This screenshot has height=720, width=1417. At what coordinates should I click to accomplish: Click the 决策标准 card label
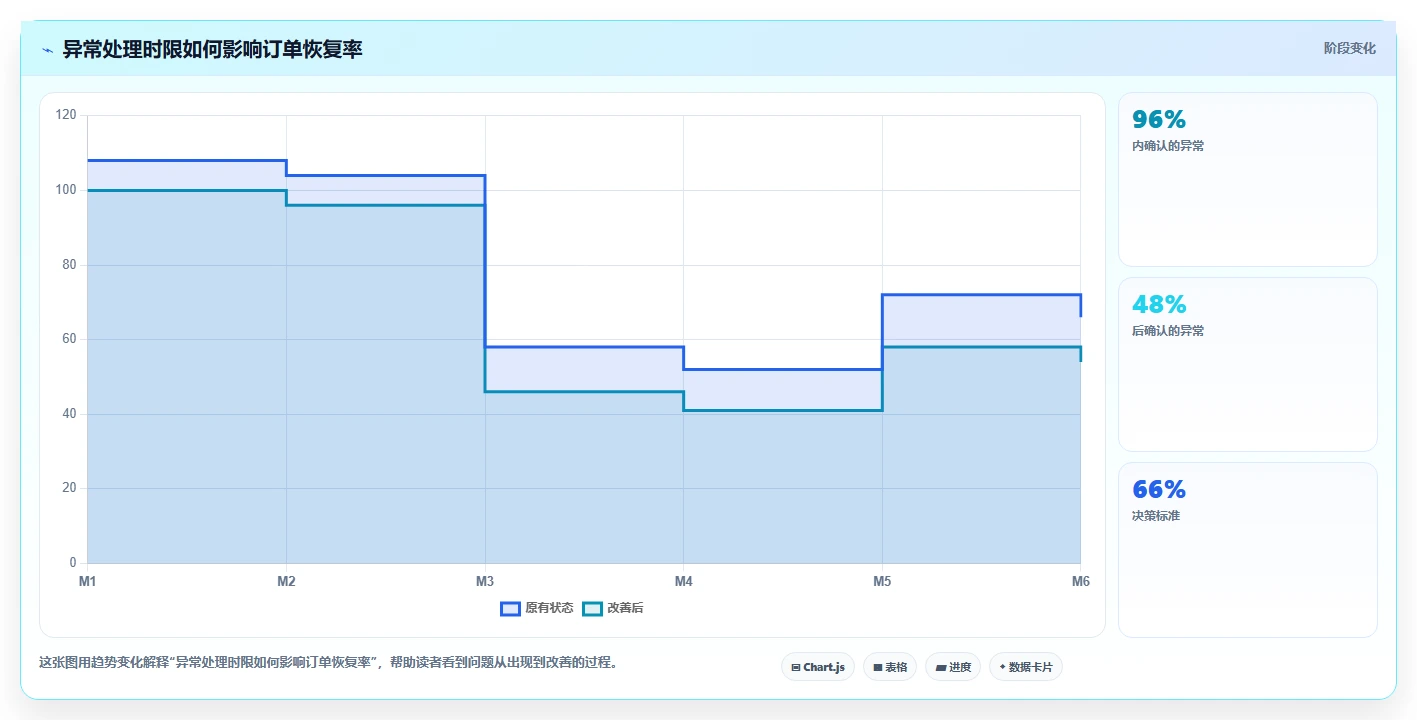(x=1156, y=516)
